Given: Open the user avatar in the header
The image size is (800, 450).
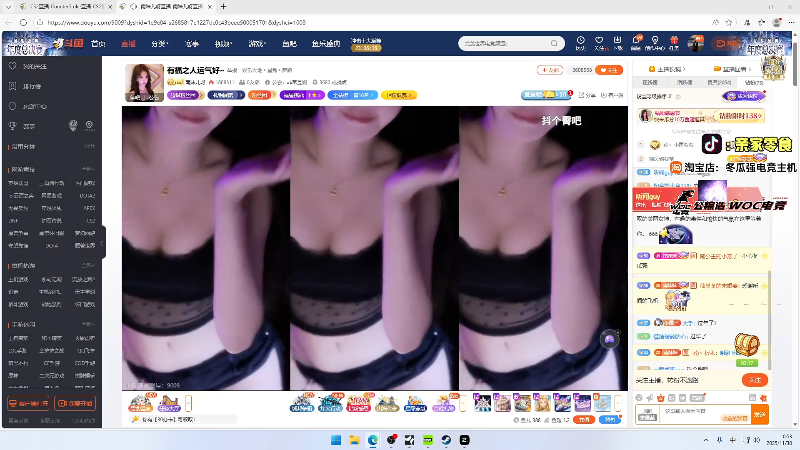Looking at the screenshot, I should 695,43.
